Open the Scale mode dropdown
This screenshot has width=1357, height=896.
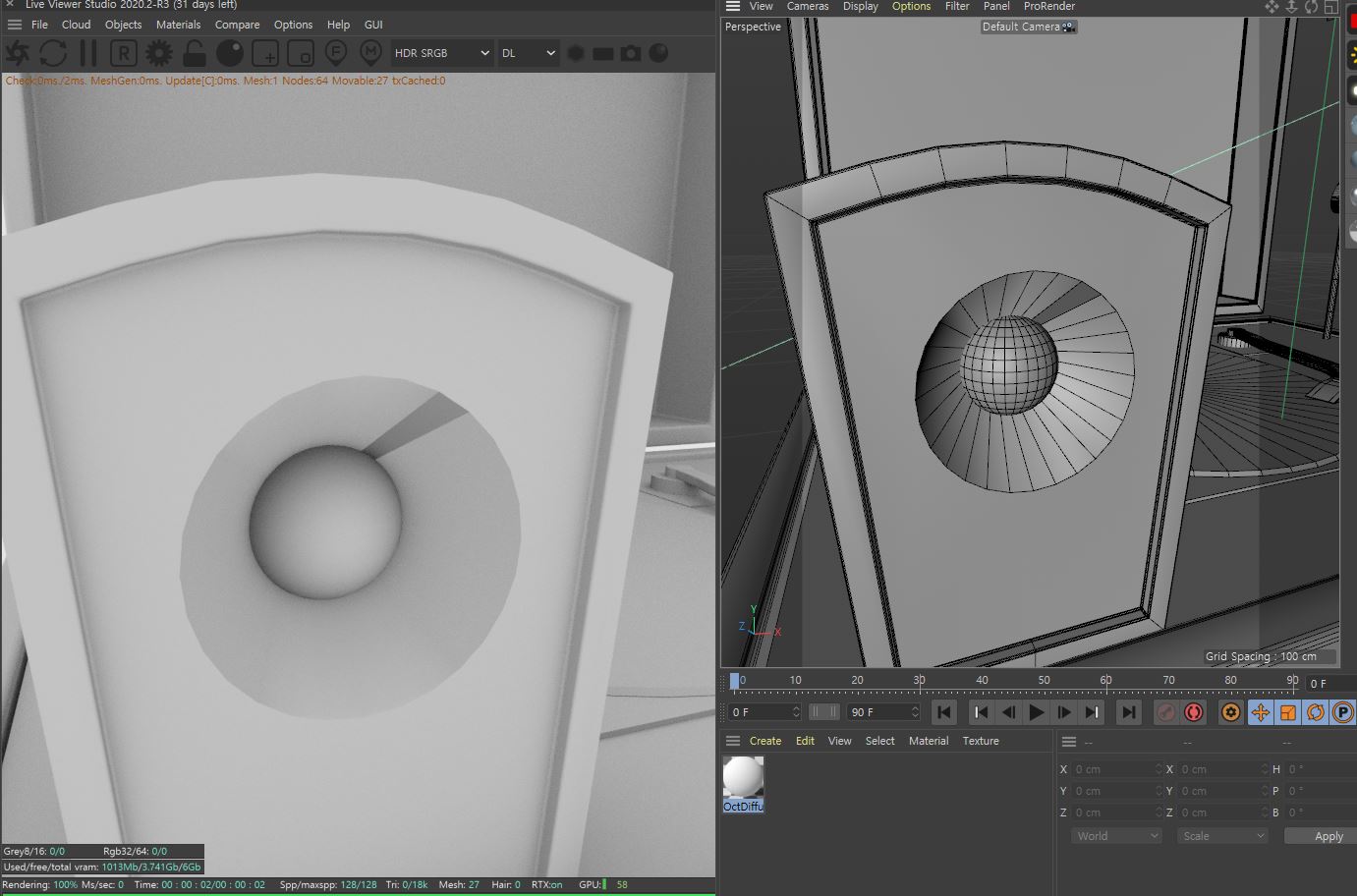1222,836
